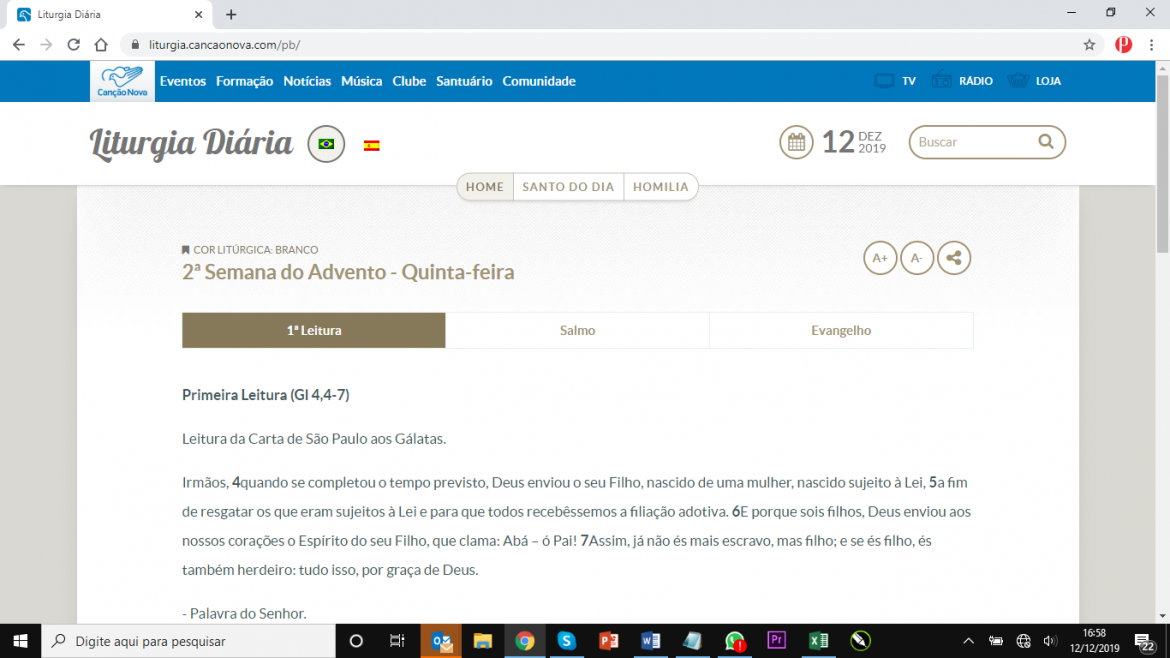Screen dimensions: 1170x658
Task: Switch to Spanish using the Spain flag
Action: (x=371, y=144)
